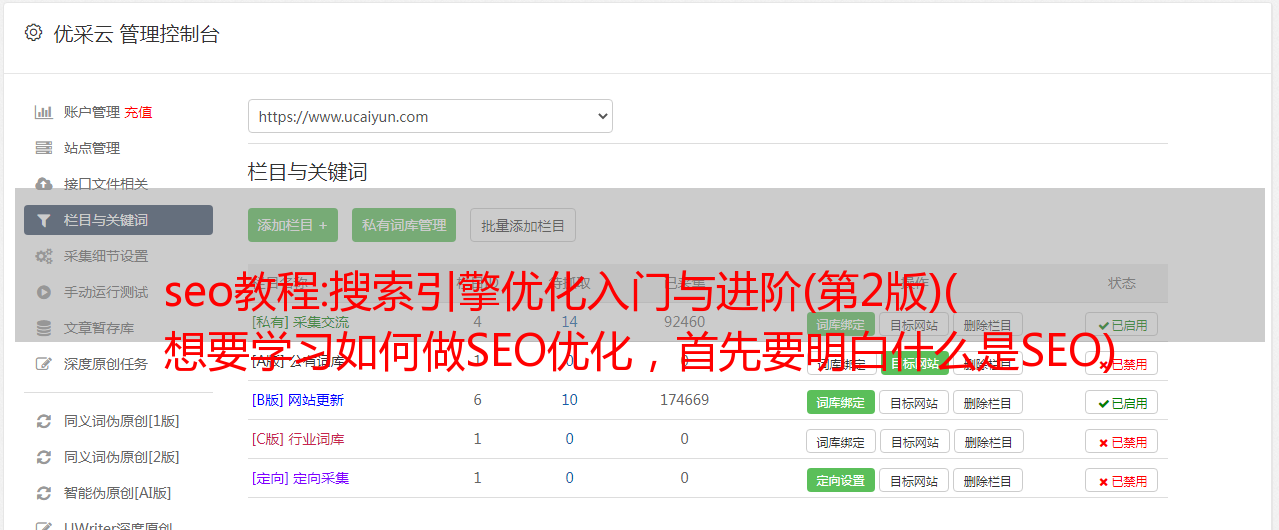Delete the 网站更新 column via 删除栏目
Screen dimensions: 1279x530
click(x=988, y=402)
